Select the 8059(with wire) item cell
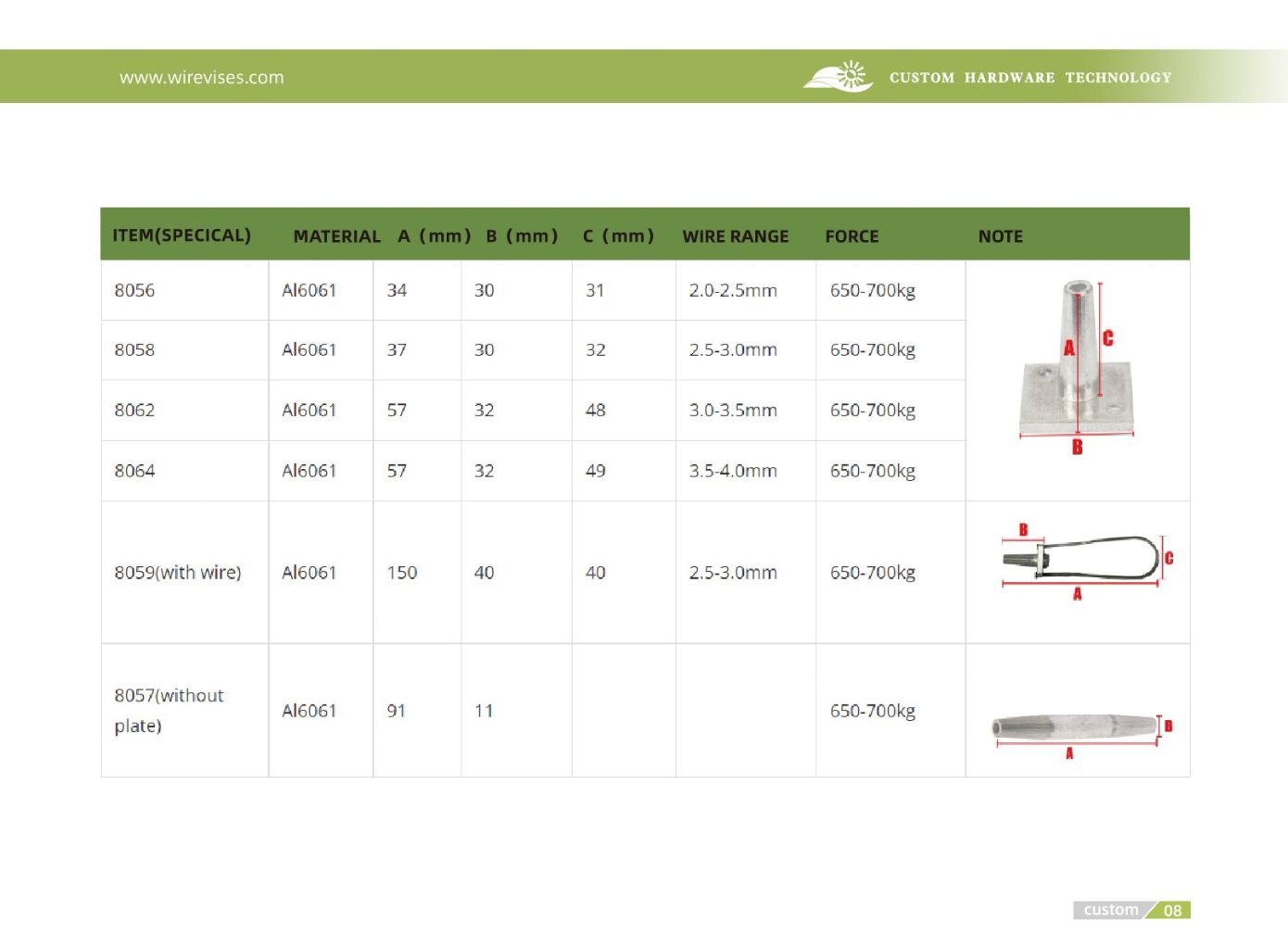Image resolution: width=1288 pixels, height=949 pixels. click(x=177, y=573)
